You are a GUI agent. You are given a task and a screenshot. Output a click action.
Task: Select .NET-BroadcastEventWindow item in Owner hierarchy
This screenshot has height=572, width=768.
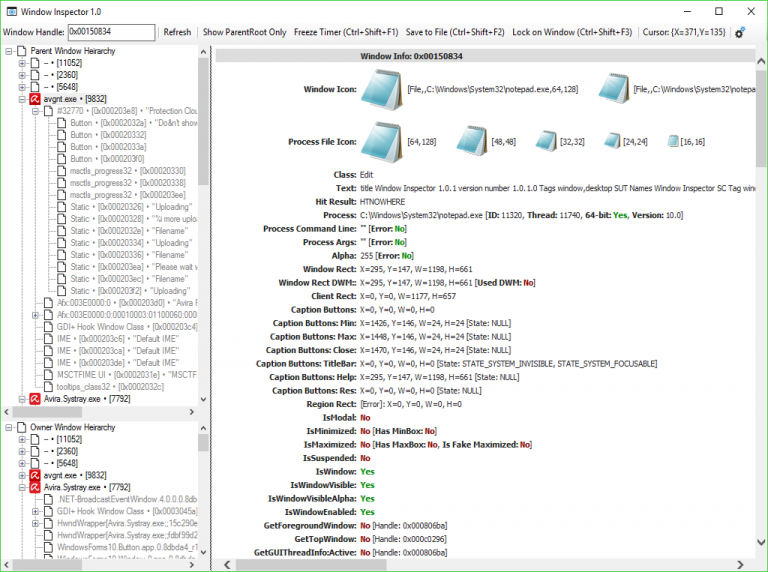[127, 500]
